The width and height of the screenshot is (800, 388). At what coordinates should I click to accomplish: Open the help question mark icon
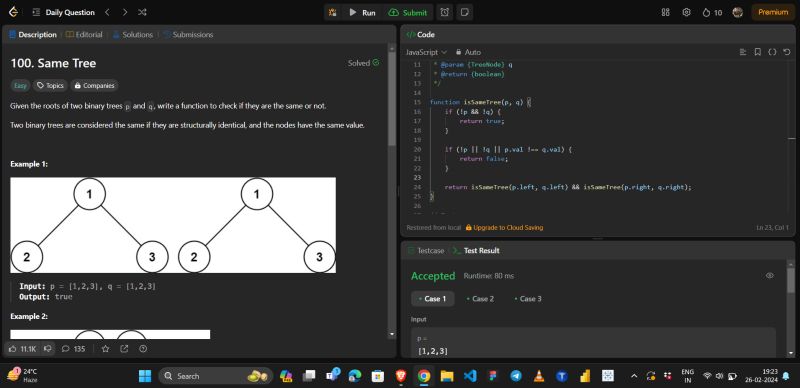(143, 349)
